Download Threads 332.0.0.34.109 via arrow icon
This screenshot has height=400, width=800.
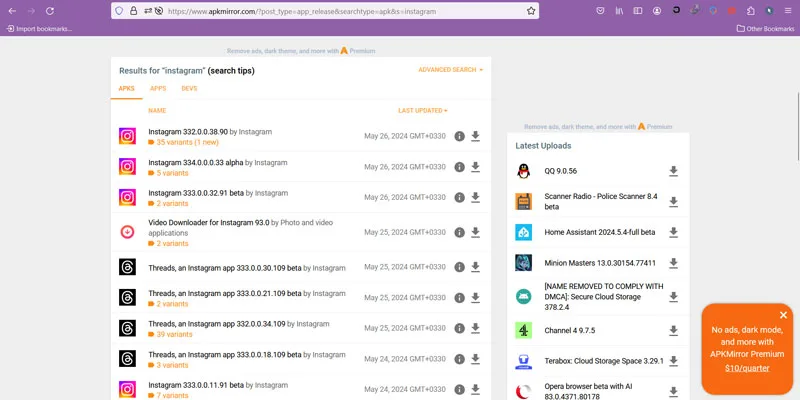click(476, 328)
